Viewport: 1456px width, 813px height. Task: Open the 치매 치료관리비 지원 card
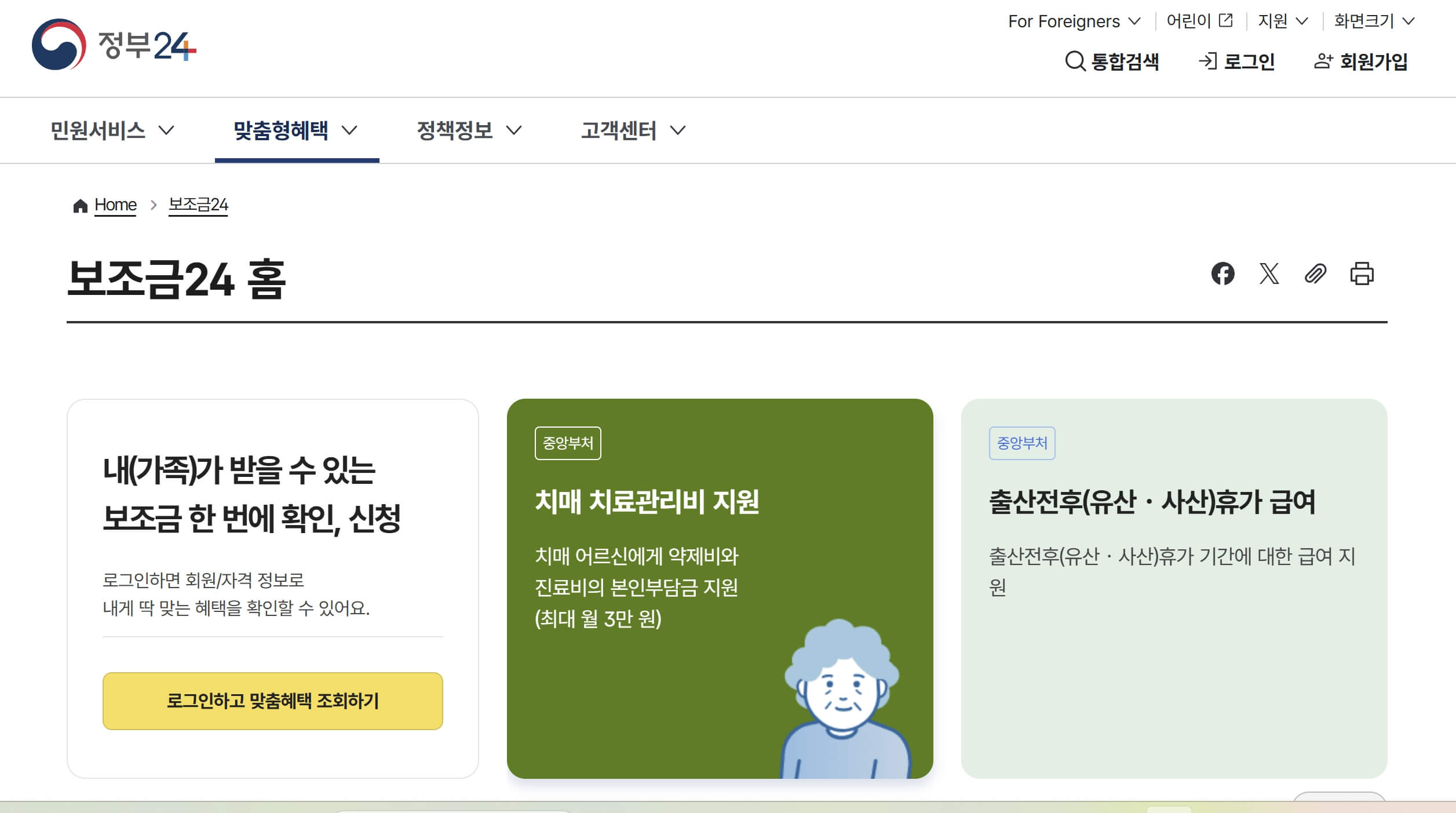pos(647,502)
